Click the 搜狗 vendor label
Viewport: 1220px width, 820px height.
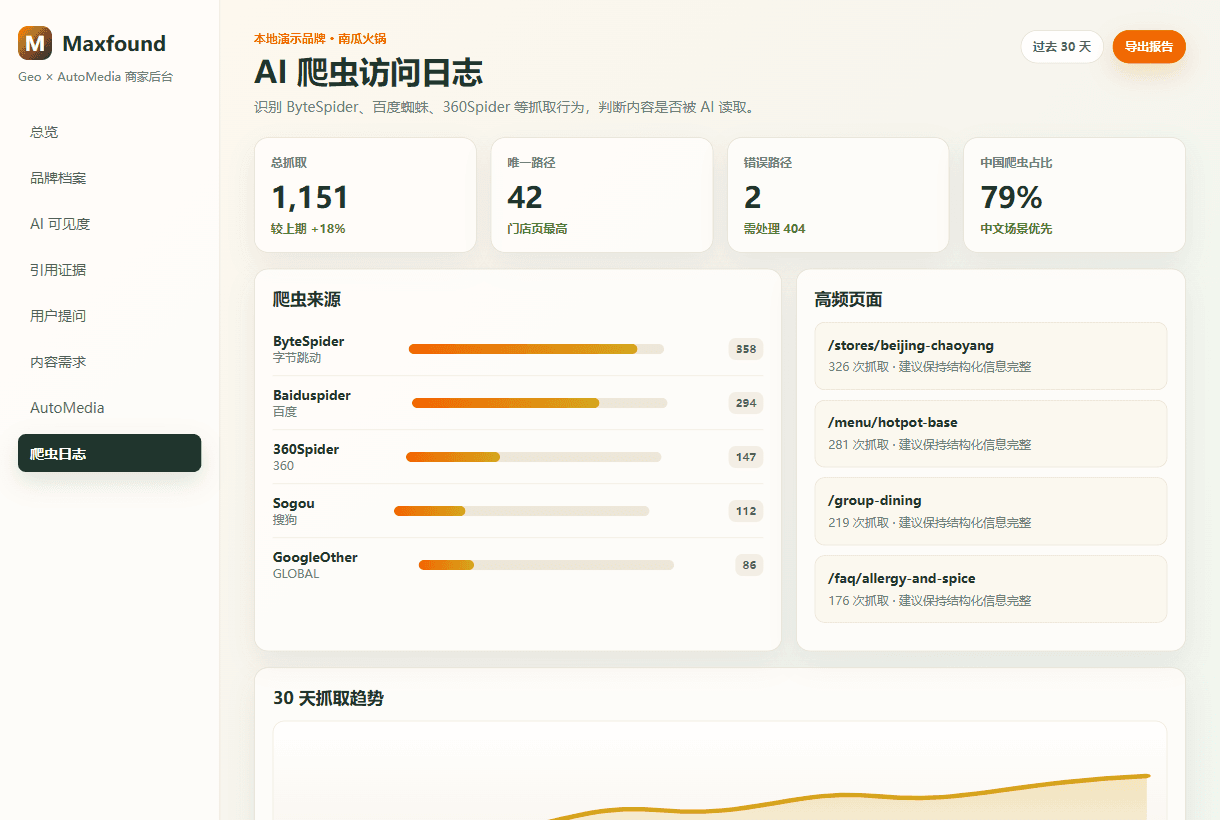tap(285, 520)
